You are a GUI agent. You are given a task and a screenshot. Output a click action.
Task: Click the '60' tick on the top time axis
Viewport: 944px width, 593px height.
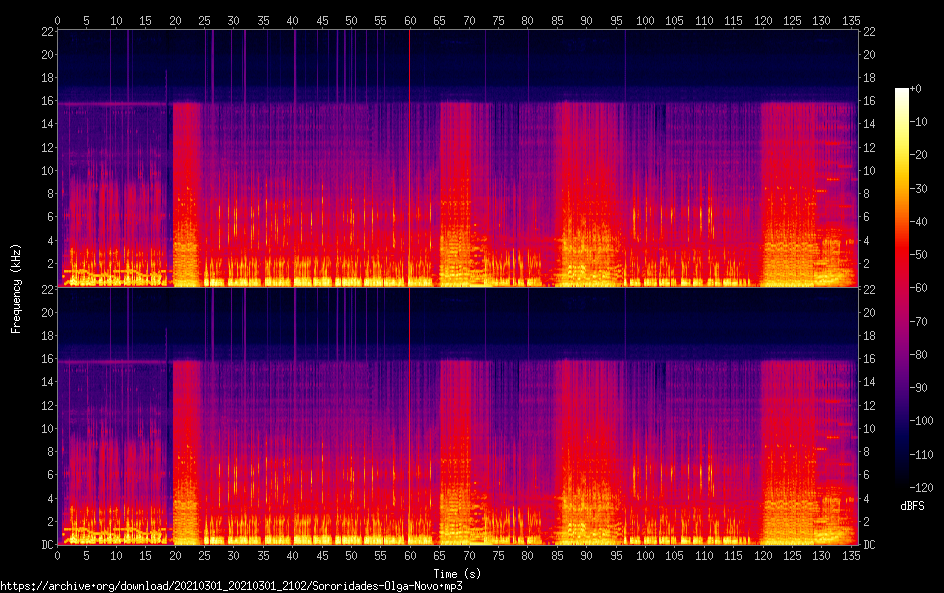(x=410, y=20)
